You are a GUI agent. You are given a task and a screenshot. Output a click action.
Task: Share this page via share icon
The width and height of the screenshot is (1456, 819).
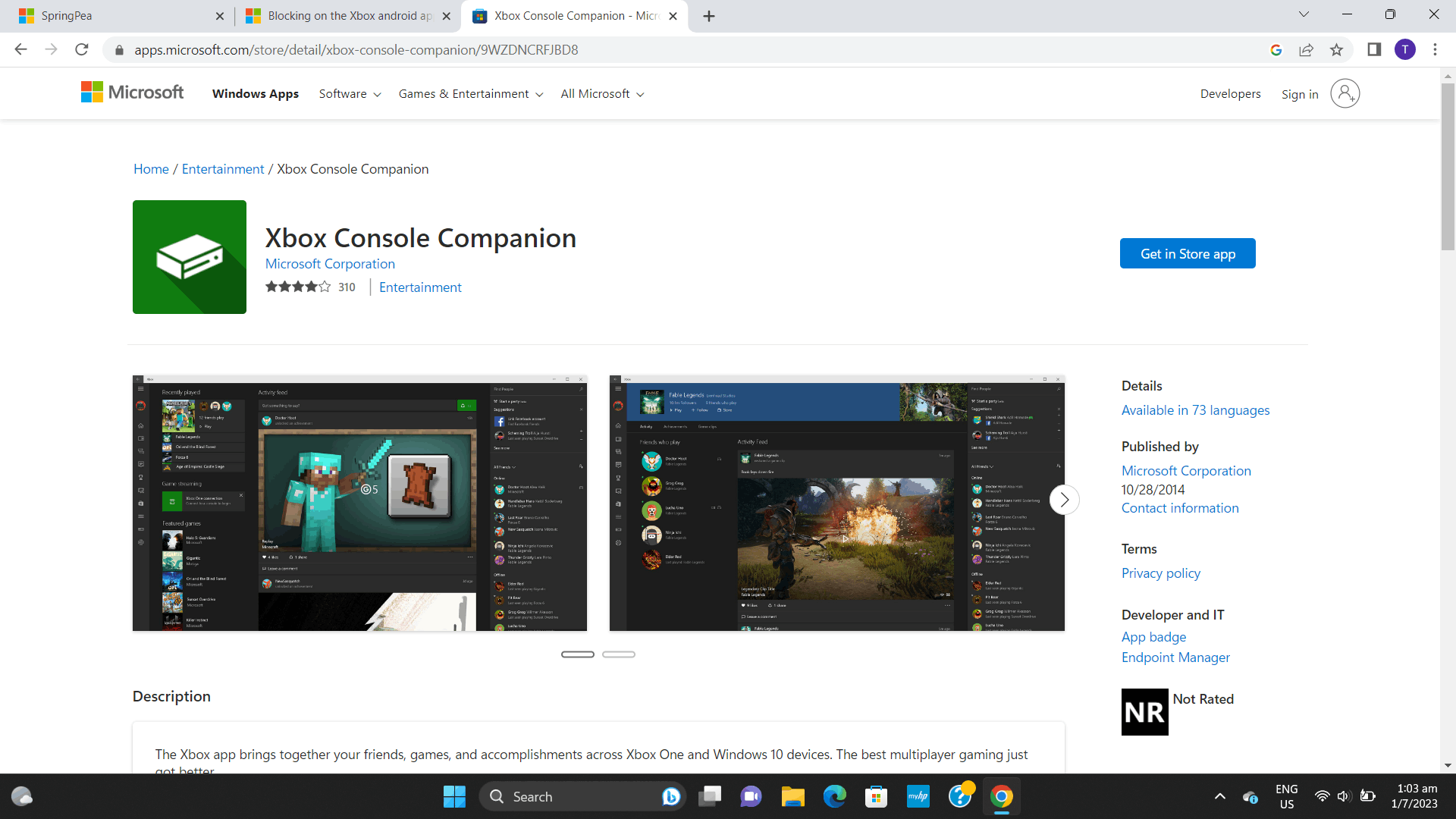(1306, 49)
